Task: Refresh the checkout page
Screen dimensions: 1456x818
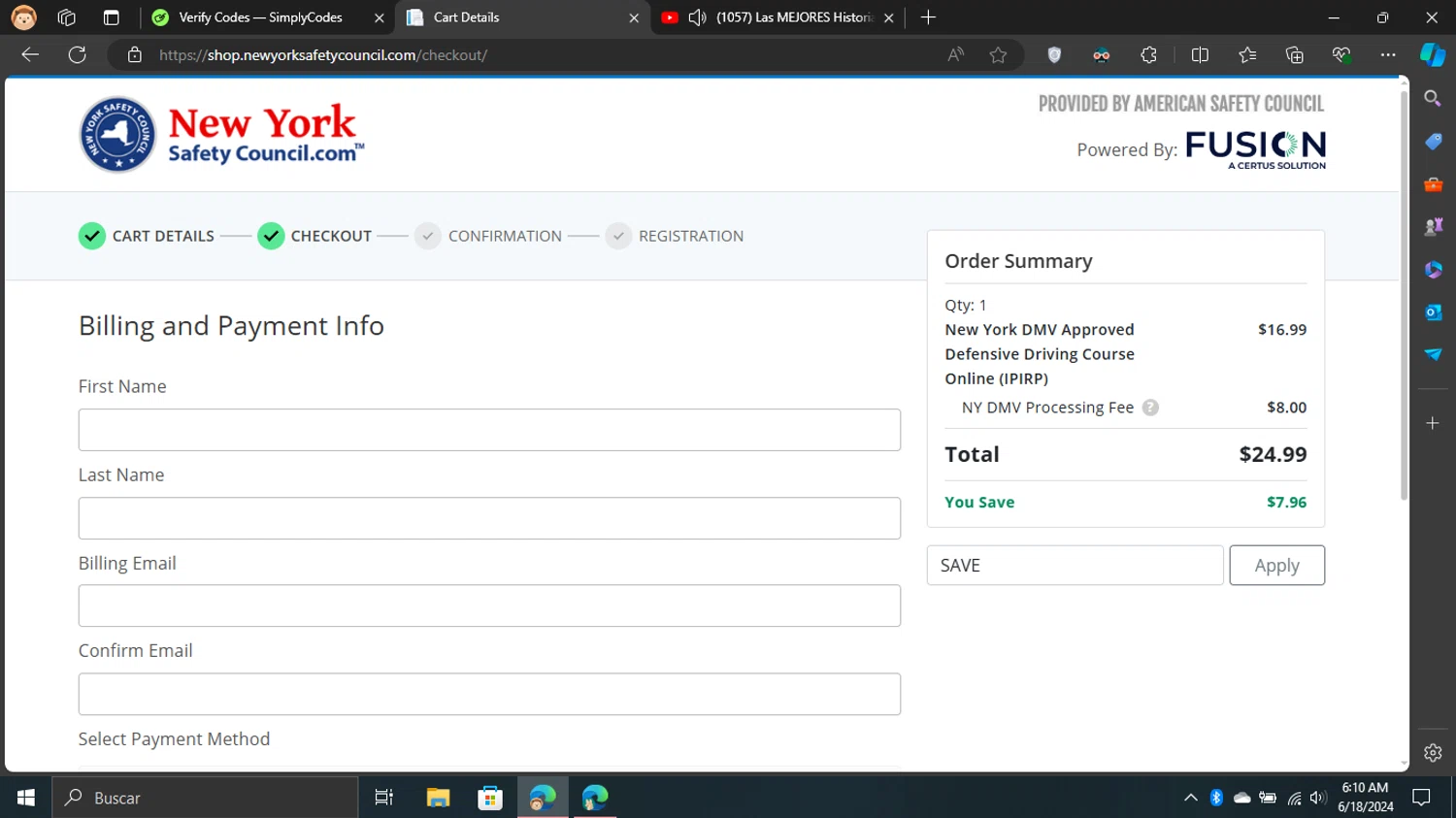Action: coord(78,54)
